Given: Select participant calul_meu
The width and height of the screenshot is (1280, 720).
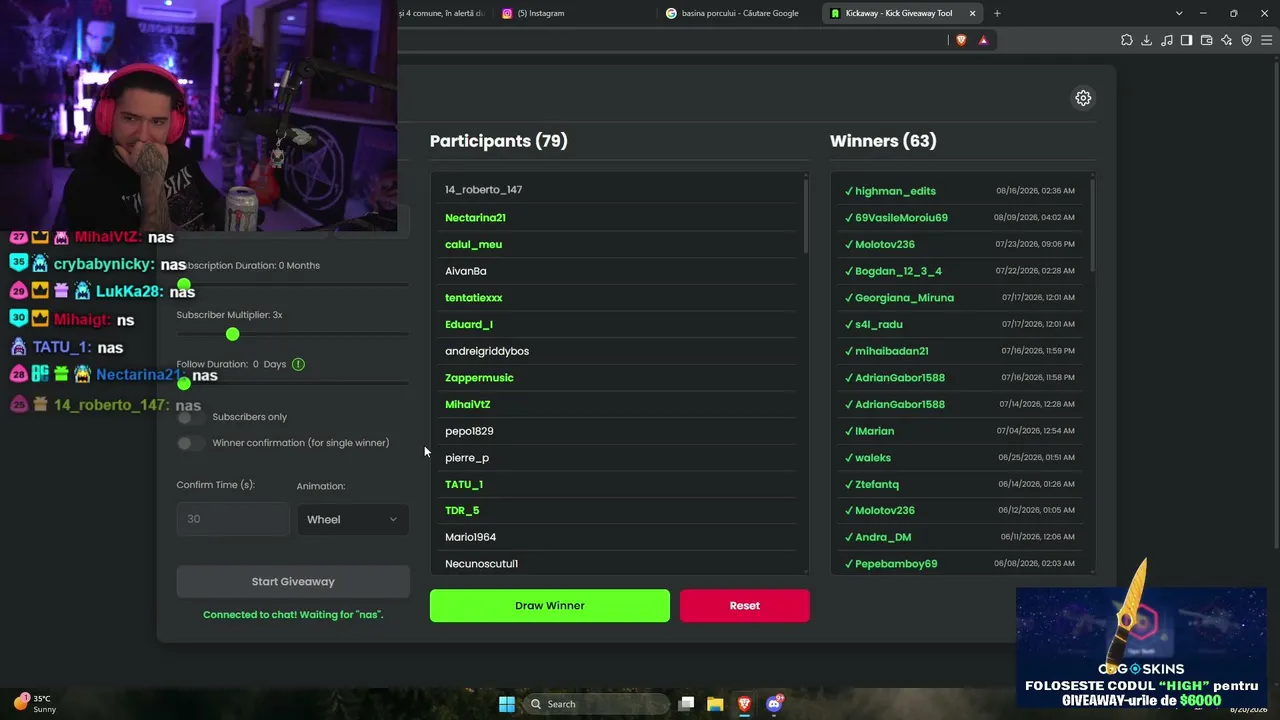Looking at the screenshot, I should tap(473, 244).
